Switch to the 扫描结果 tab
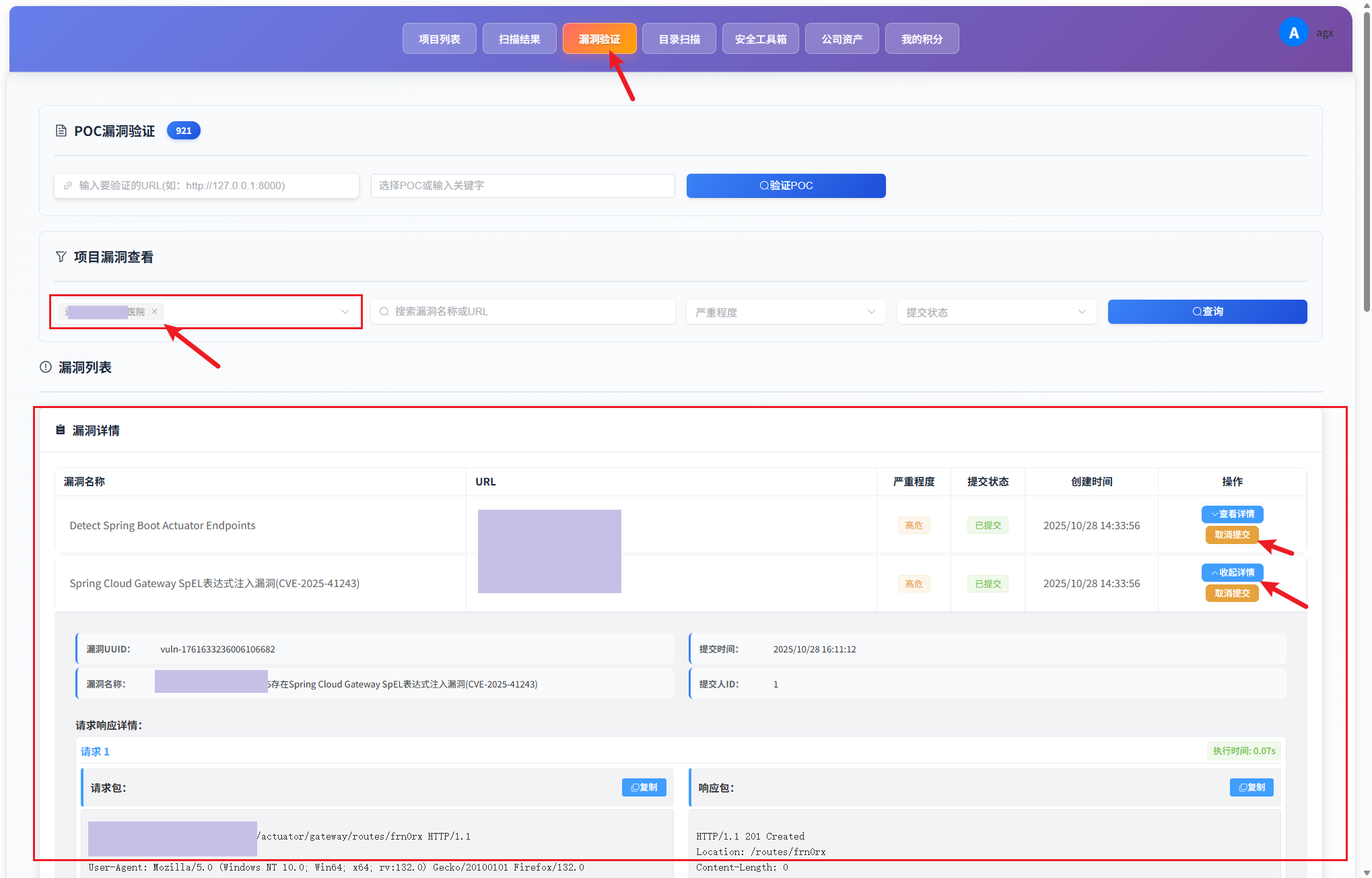The image size is (1372, 878). 519,38
